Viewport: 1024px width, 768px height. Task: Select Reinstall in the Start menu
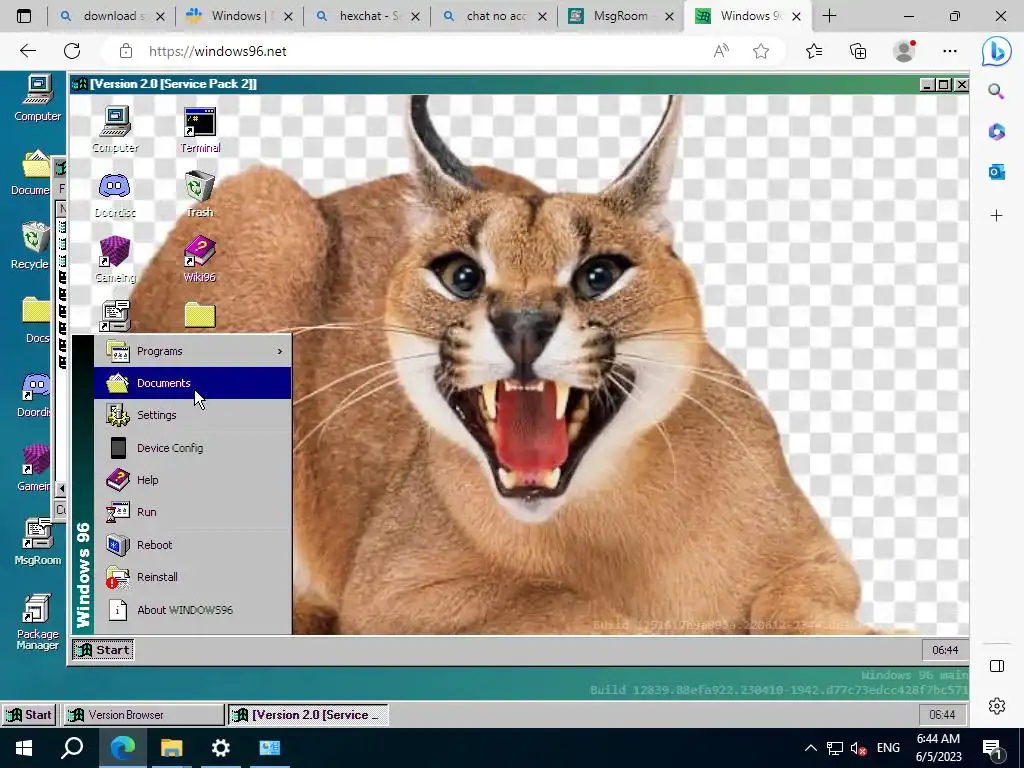[193, 577]
